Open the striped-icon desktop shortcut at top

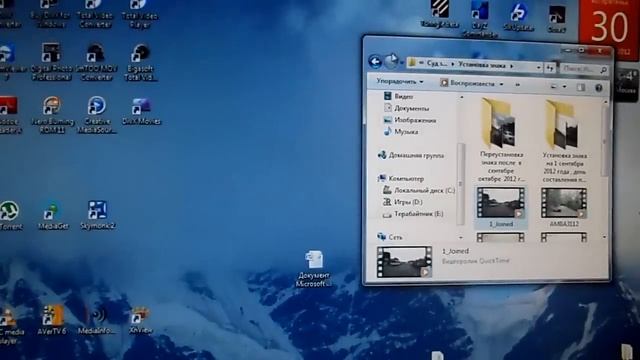(x=440, y=14)
